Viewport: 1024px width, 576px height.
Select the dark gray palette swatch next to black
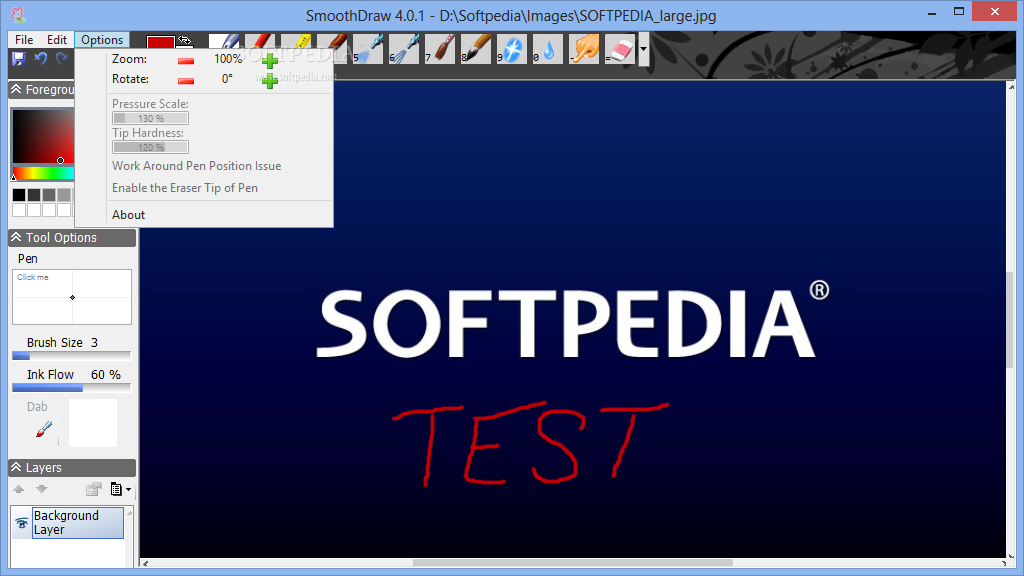click(34, 195)
